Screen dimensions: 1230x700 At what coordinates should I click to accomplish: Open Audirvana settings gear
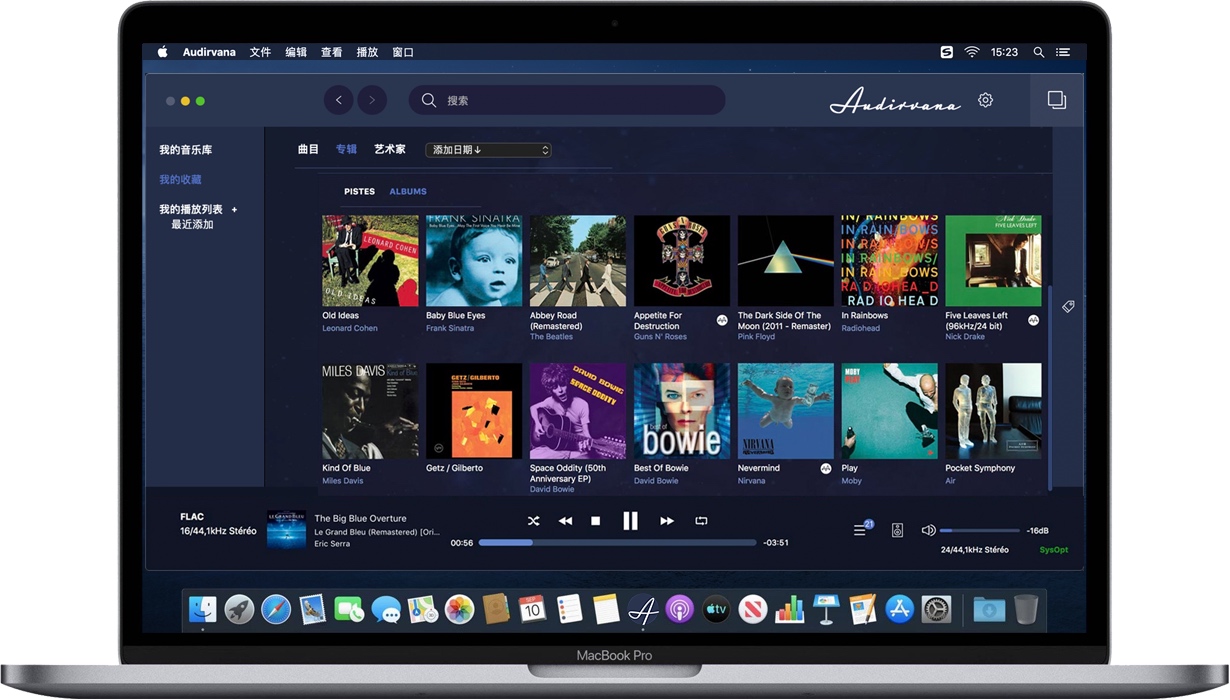[985, 100]
